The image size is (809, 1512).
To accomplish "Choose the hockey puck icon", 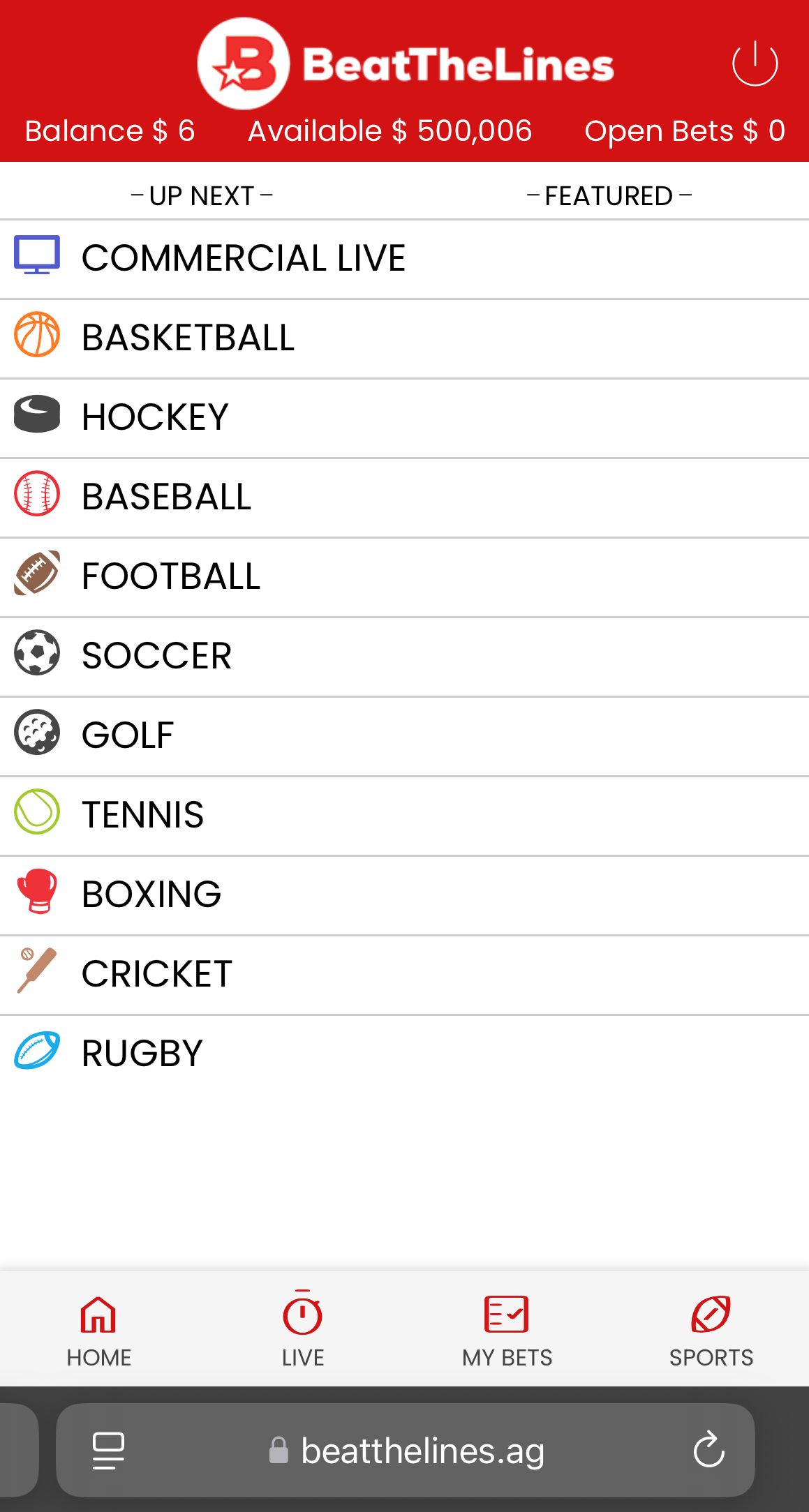I will 37,414.
